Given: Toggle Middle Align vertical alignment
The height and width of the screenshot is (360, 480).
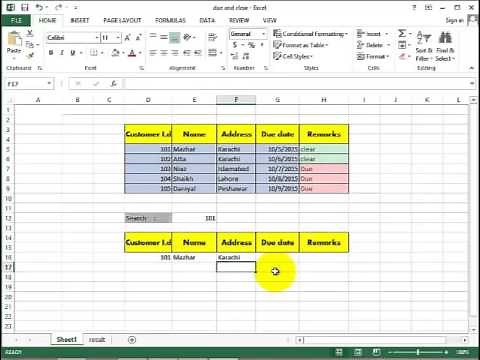Looking at the screenshot, I should (164, 37).
